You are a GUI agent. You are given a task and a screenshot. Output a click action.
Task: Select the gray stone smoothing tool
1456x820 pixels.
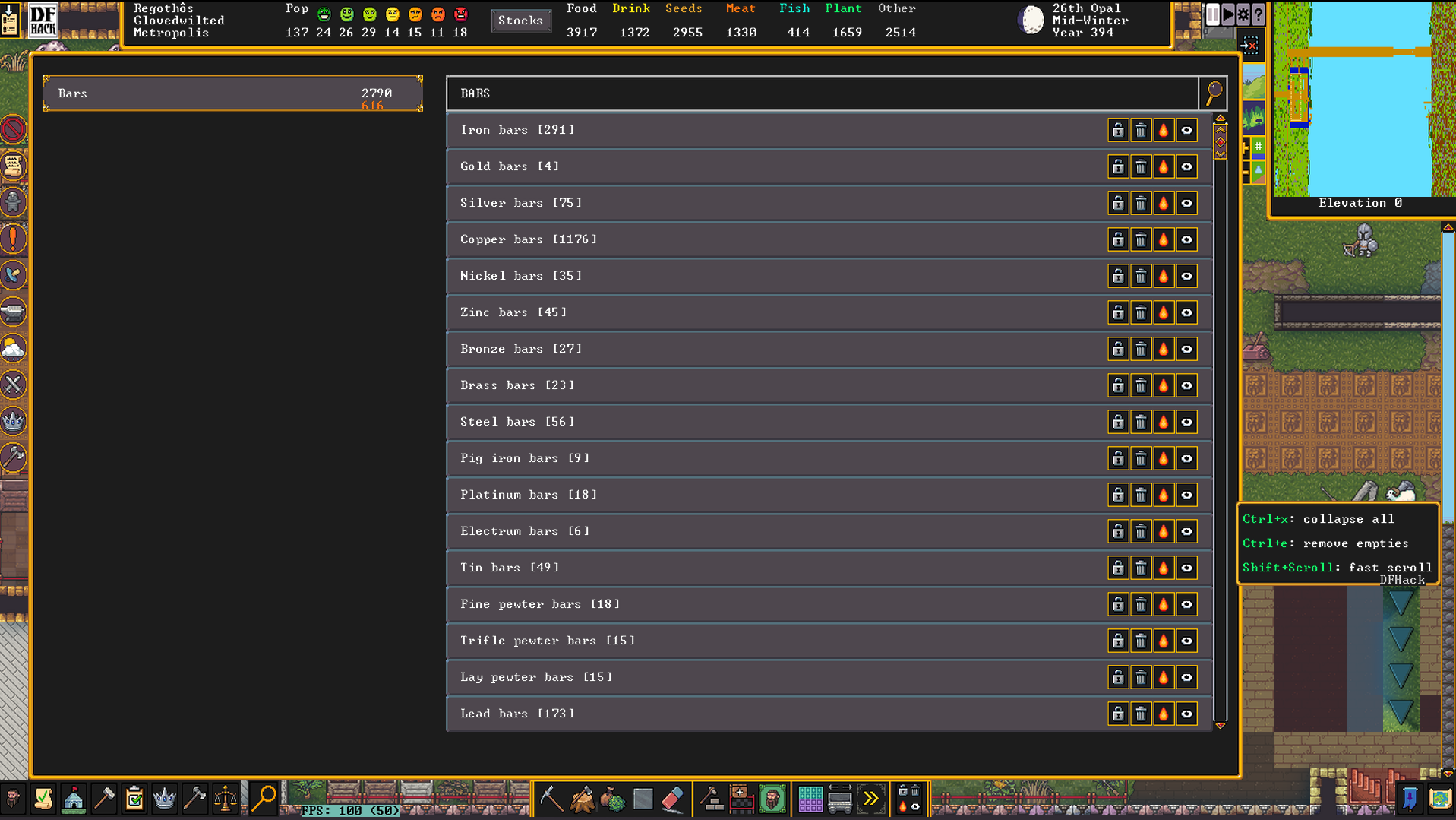[643, 799]
